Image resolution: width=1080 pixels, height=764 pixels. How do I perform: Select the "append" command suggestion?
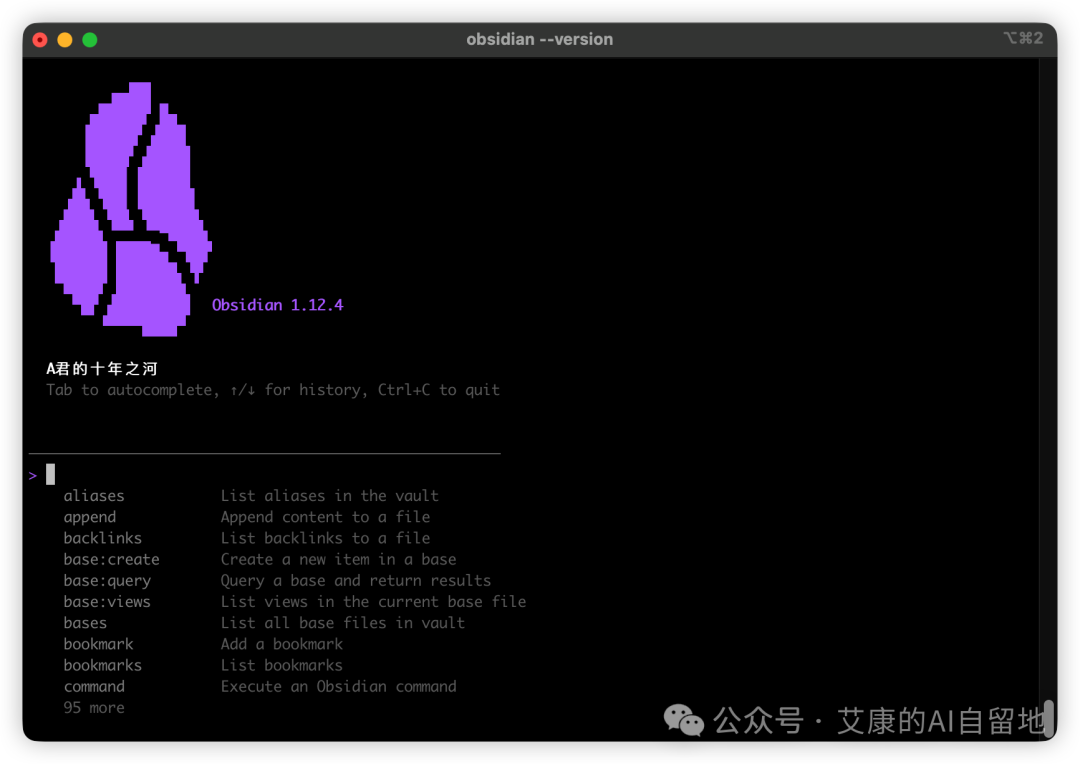click(90, 517)
